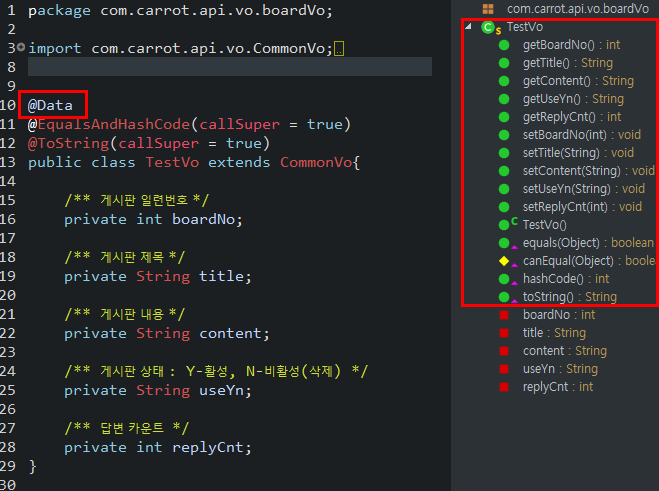Select 'toString() : String' in outline

coord(570,297)
